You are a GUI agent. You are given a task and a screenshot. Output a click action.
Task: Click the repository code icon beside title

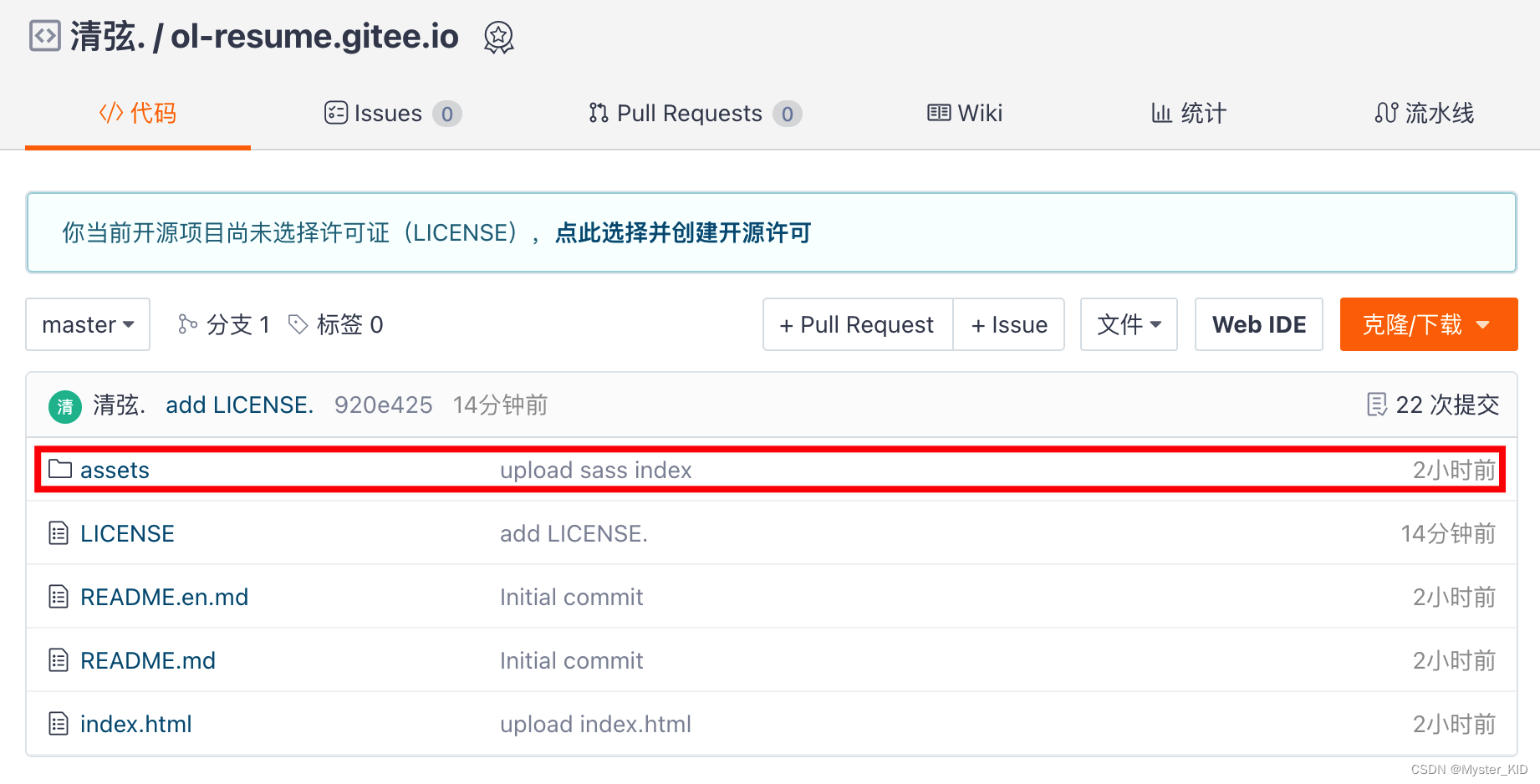pyautogui.click(x=45, y=36)
